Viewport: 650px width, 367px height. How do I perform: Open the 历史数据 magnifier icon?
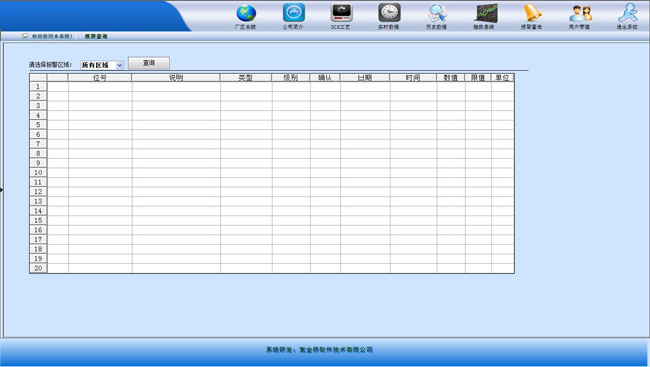pyautogui.click(x=437, y=13)
